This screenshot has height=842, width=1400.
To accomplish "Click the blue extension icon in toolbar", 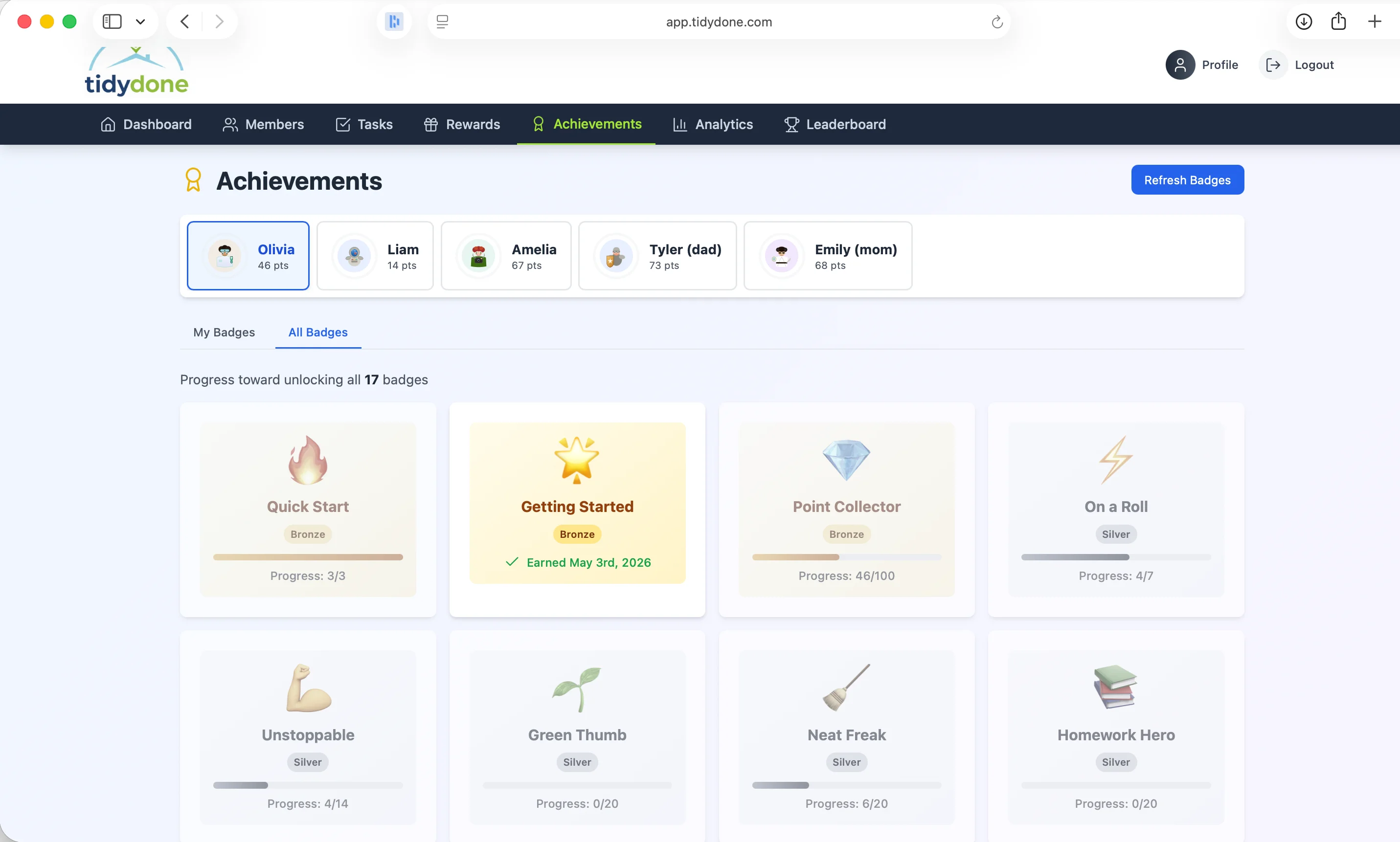I will tap(394, 22).
